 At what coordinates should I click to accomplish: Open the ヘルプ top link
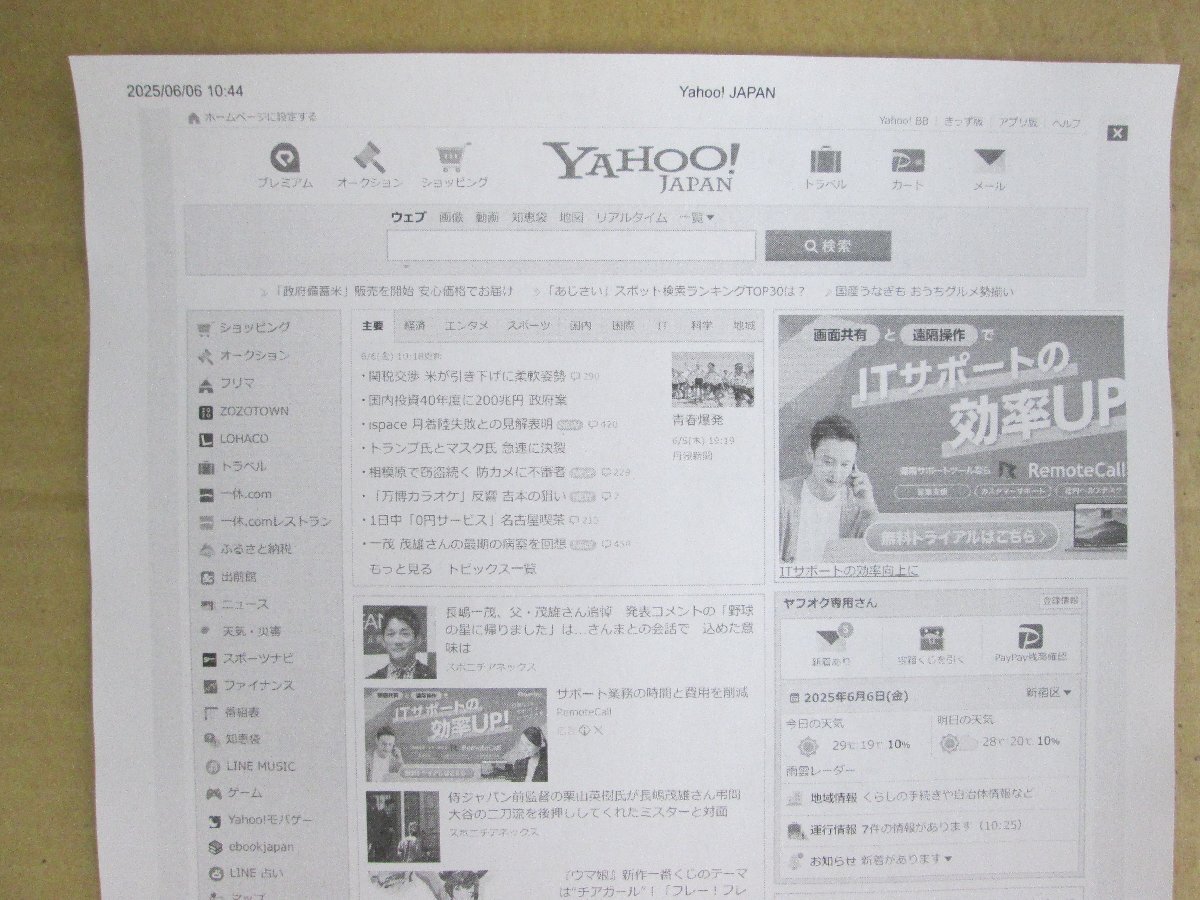(1067, 123)
